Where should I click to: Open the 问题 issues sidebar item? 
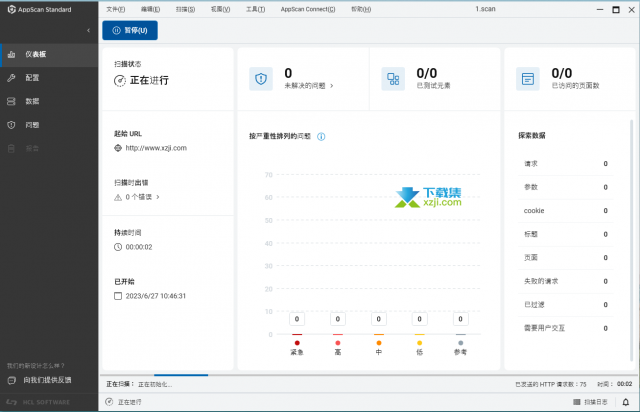[49, 125]
